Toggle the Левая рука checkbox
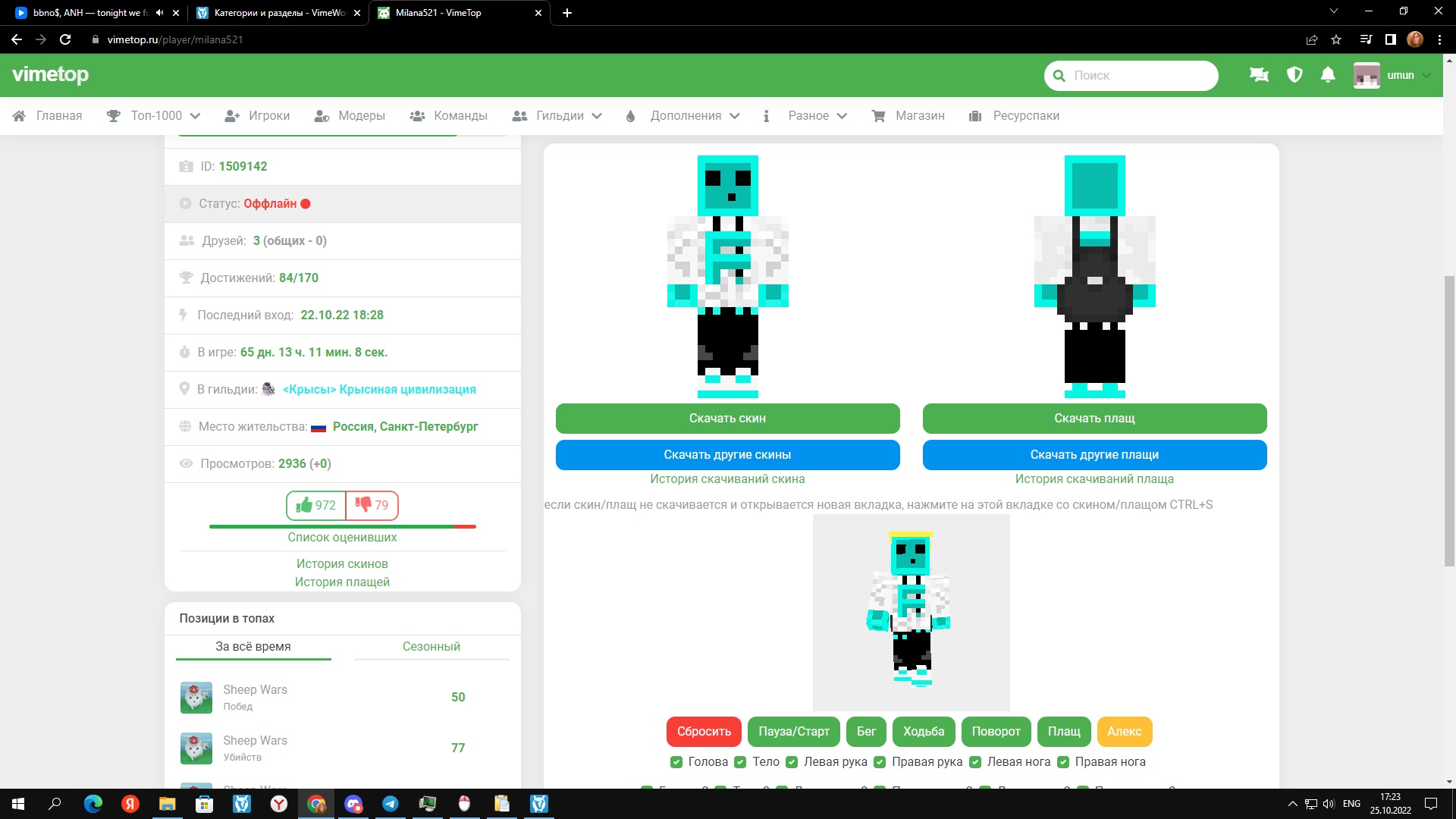 [792, 762]
